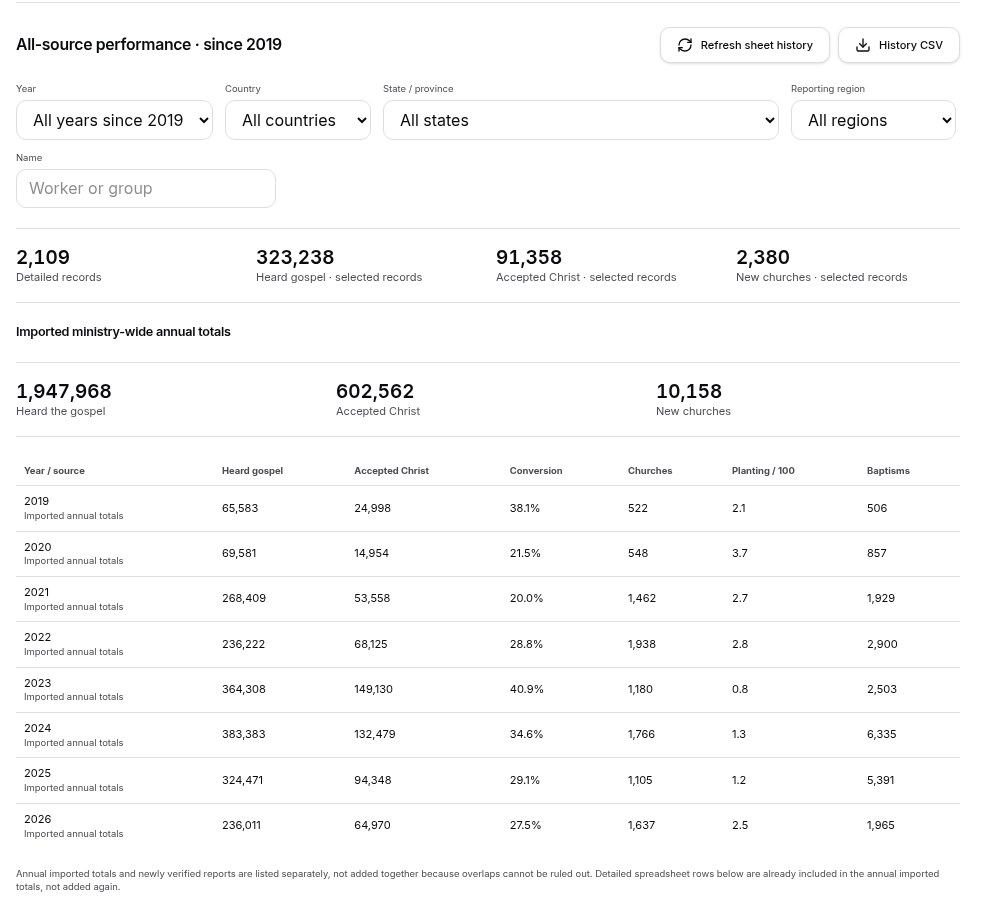Select the 2021 row year label
Image resolution: width=996 pixels, height=905 pixels.
(36, 592)
